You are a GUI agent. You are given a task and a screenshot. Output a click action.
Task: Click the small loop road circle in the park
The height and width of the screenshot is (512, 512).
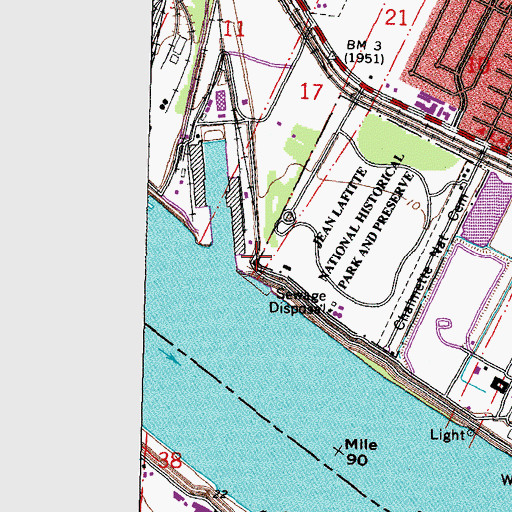pos(288,217)
